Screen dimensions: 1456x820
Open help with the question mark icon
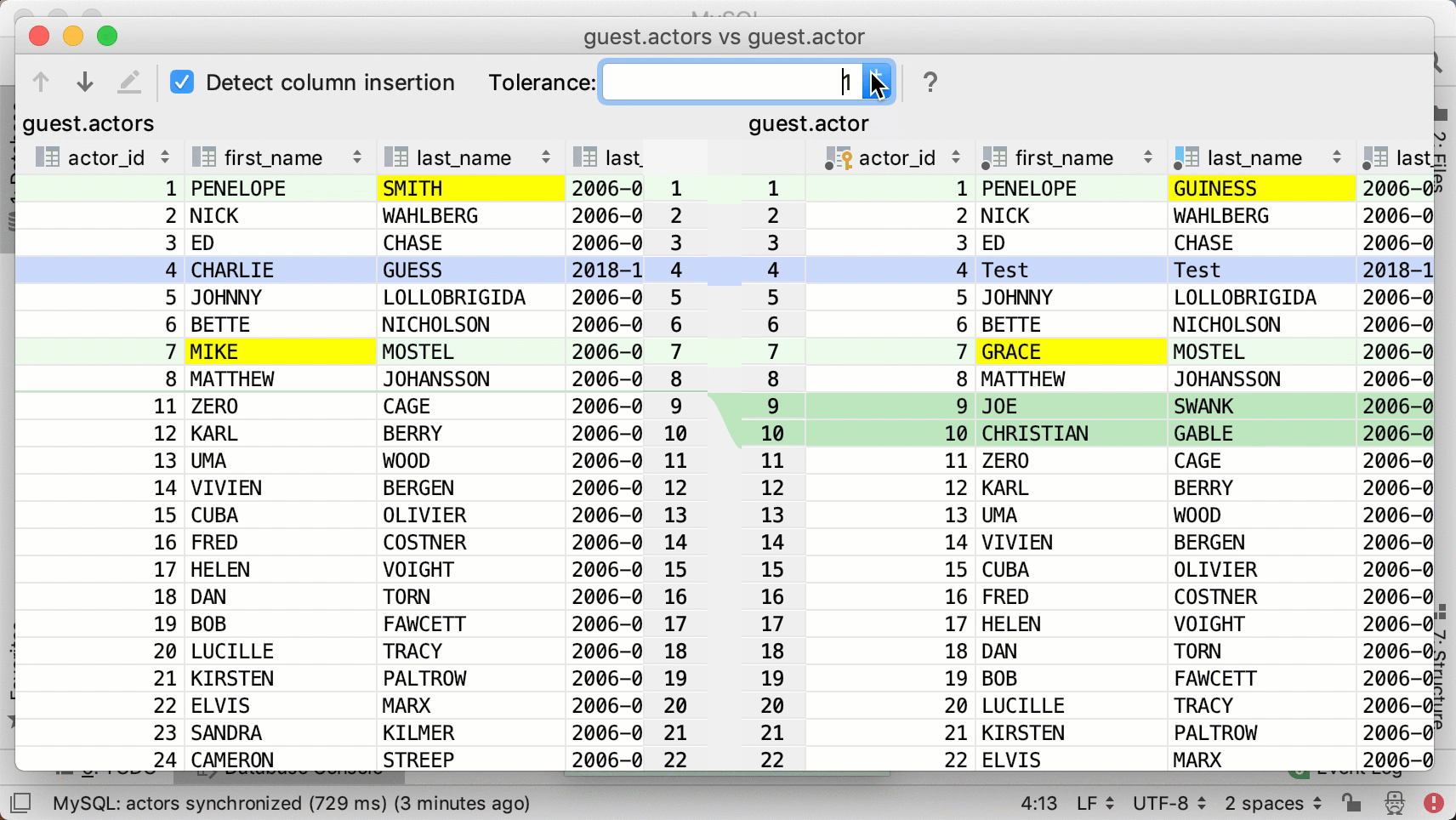[930, 83]
